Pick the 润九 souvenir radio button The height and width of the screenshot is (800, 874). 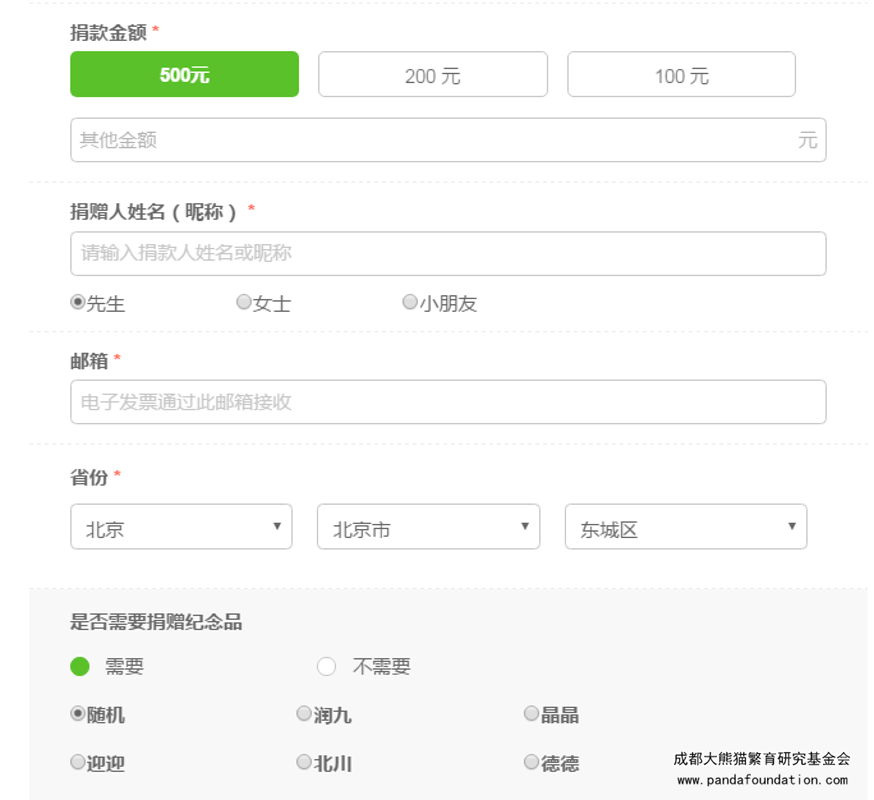(x=304, y=714)
